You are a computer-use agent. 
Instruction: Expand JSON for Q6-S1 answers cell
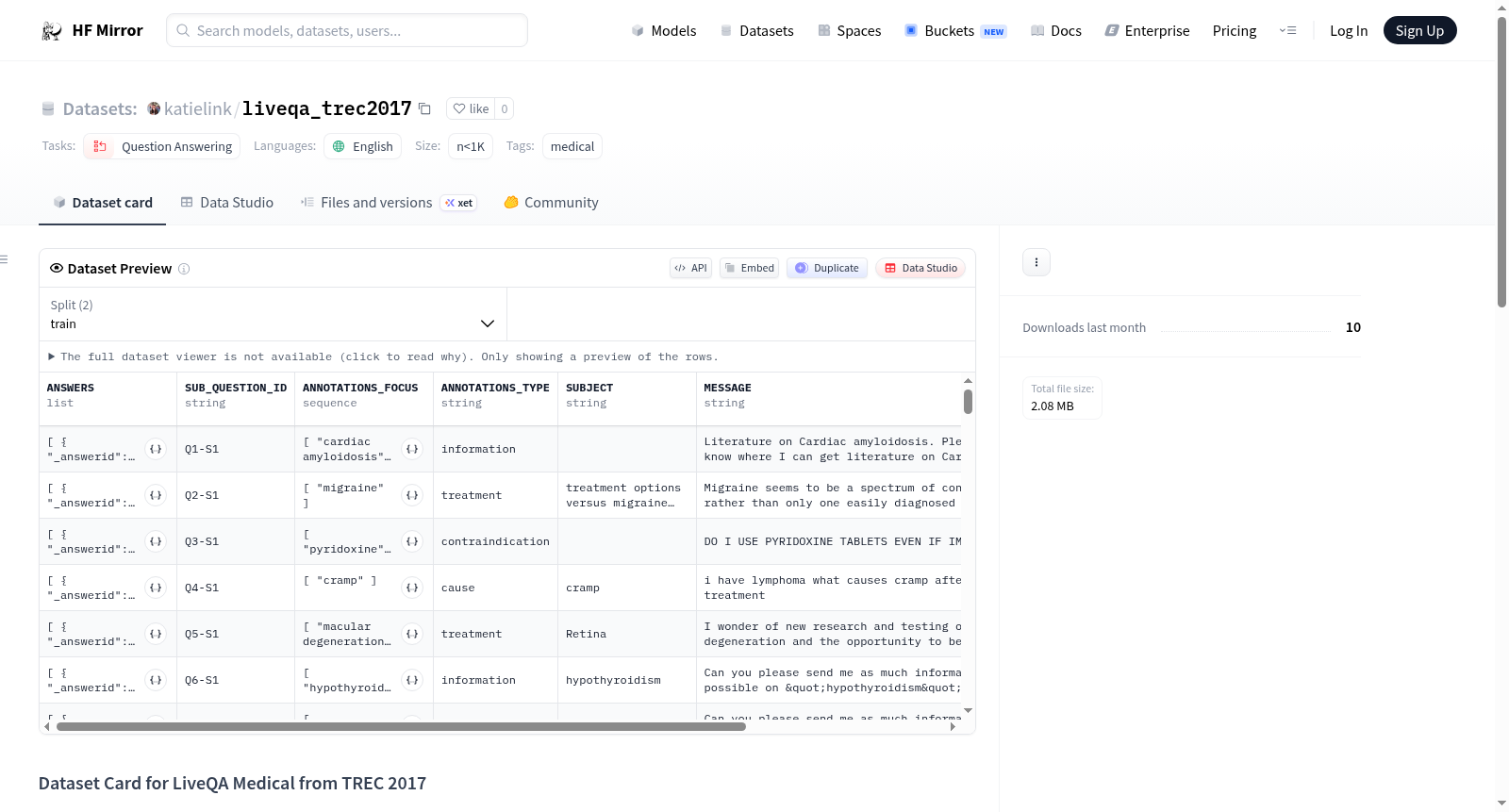pos(157,680)
